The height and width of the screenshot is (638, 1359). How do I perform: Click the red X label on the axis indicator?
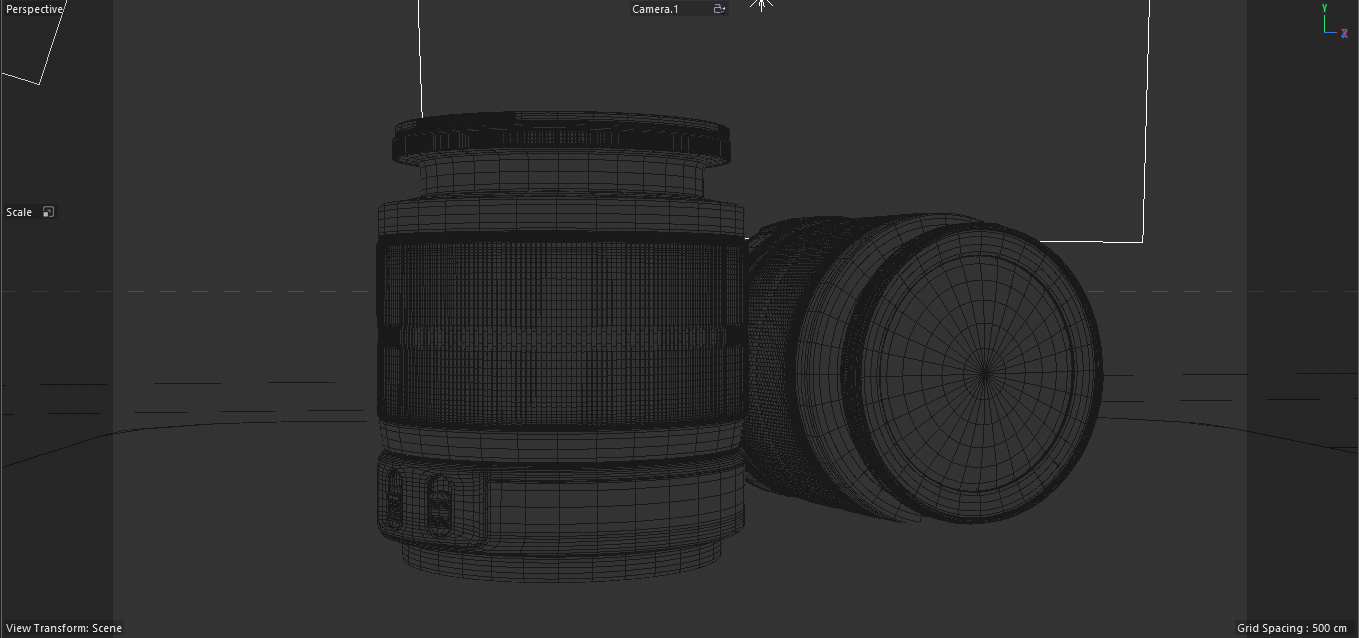point(1345,33)
